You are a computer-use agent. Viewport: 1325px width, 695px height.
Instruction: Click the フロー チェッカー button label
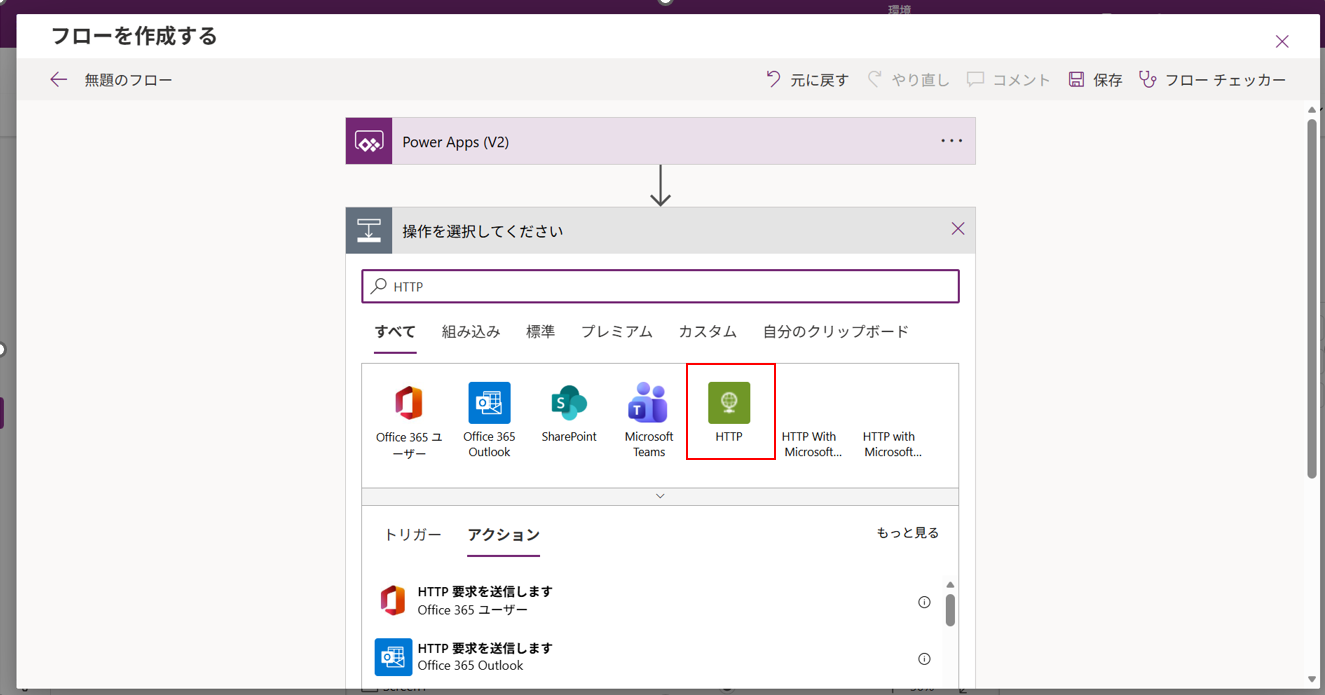[1226, 80]
